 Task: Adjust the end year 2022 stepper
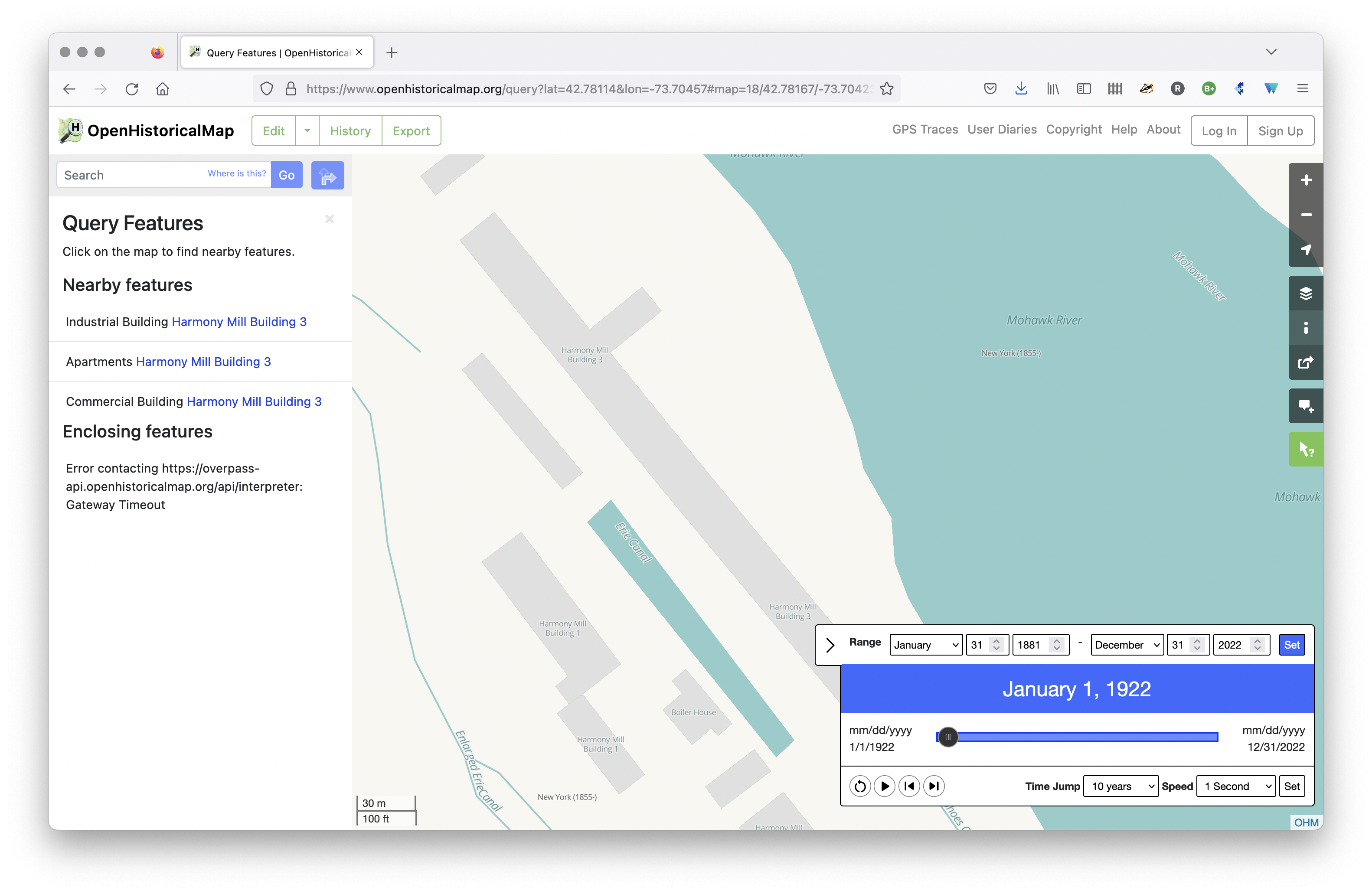click(1257, 645)
